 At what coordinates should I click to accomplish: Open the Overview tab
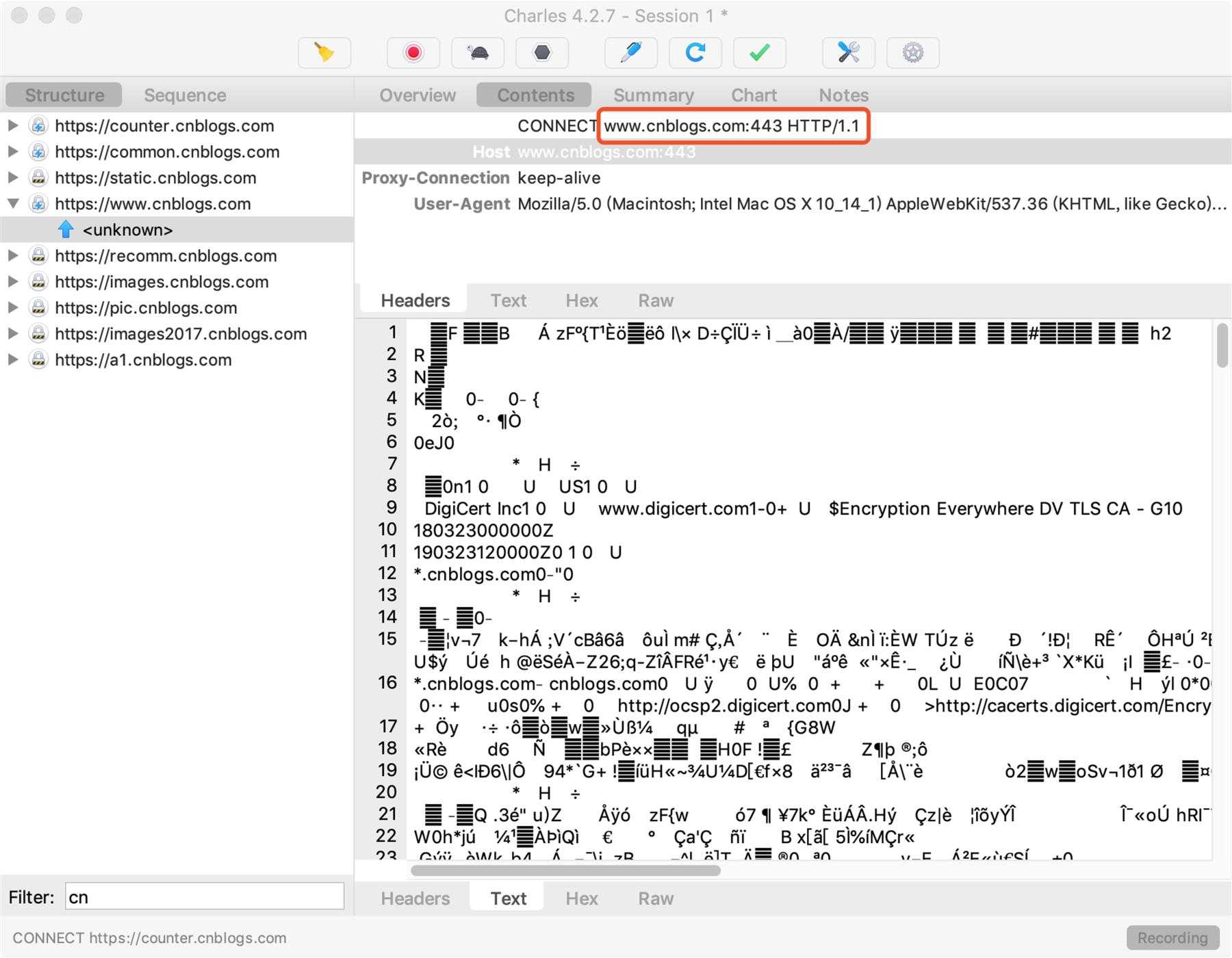point(418,95)
